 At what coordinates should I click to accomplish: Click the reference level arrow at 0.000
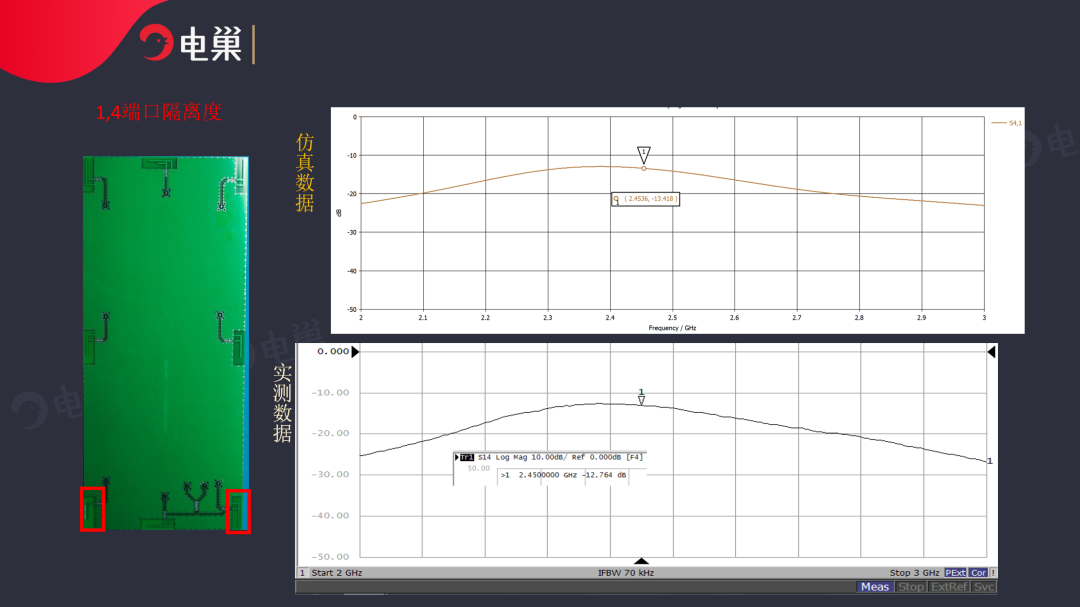click(x=355, y=351)
